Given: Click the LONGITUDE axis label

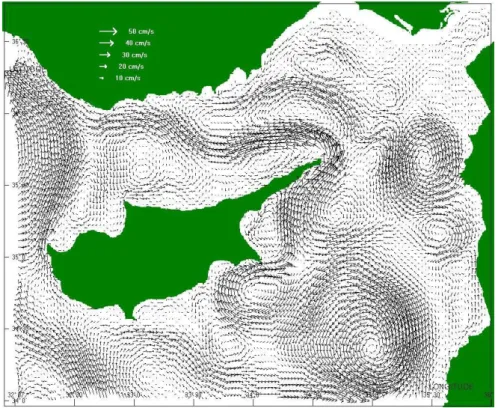Looking at the screenshot, I should coord(451,387).
